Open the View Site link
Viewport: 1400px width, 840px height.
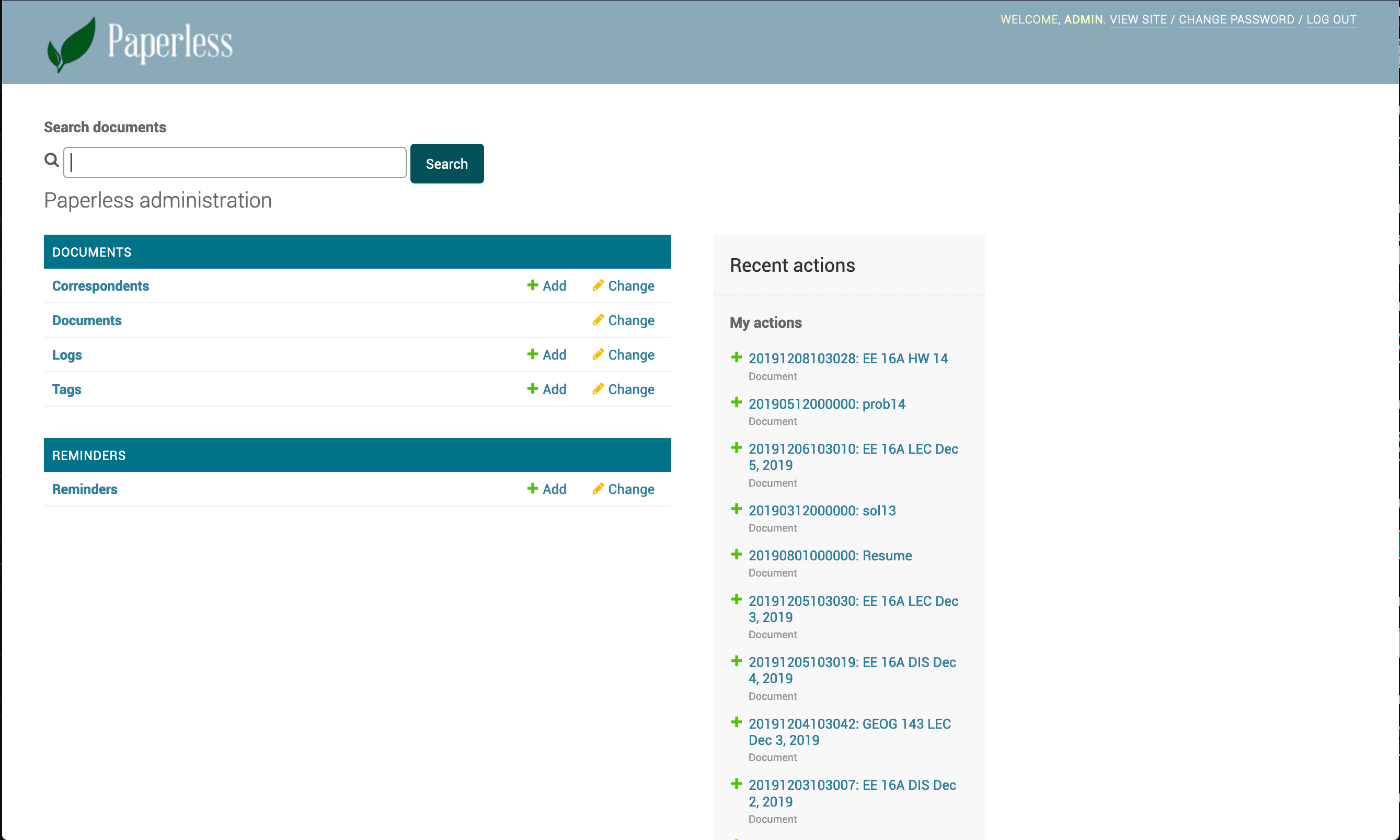point(1138,19)
